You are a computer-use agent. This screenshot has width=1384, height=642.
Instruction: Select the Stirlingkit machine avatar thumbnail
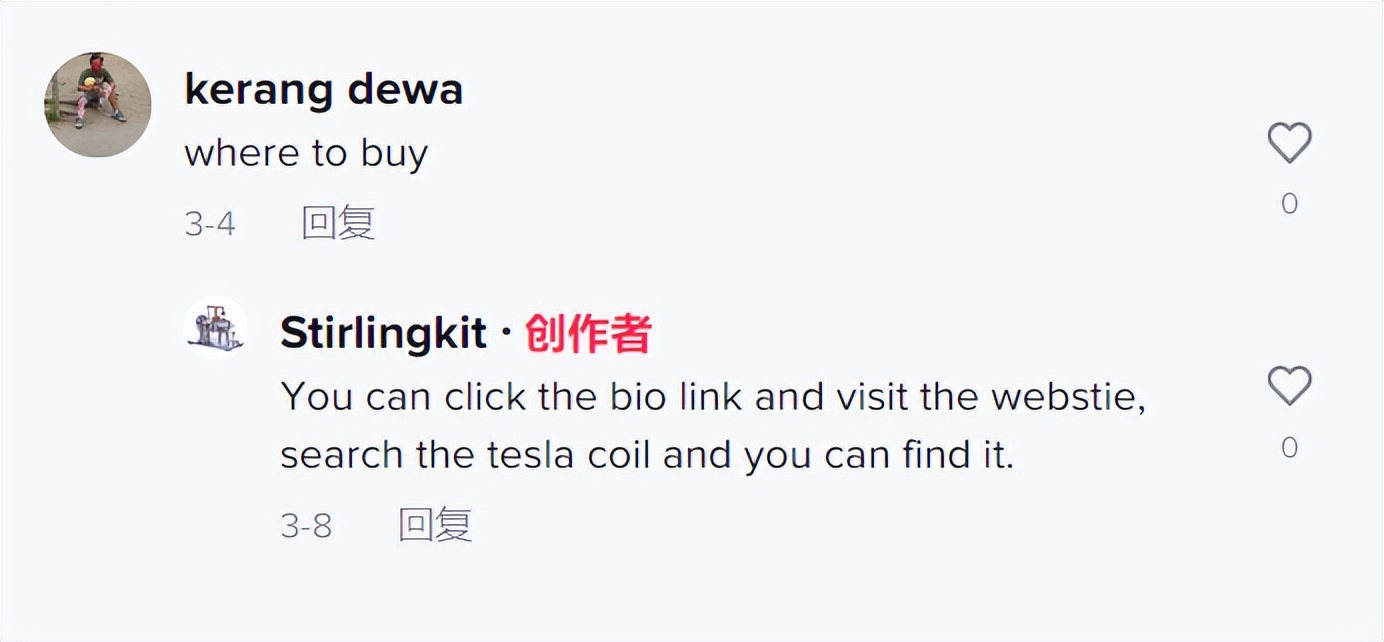[x=216, y=326]
